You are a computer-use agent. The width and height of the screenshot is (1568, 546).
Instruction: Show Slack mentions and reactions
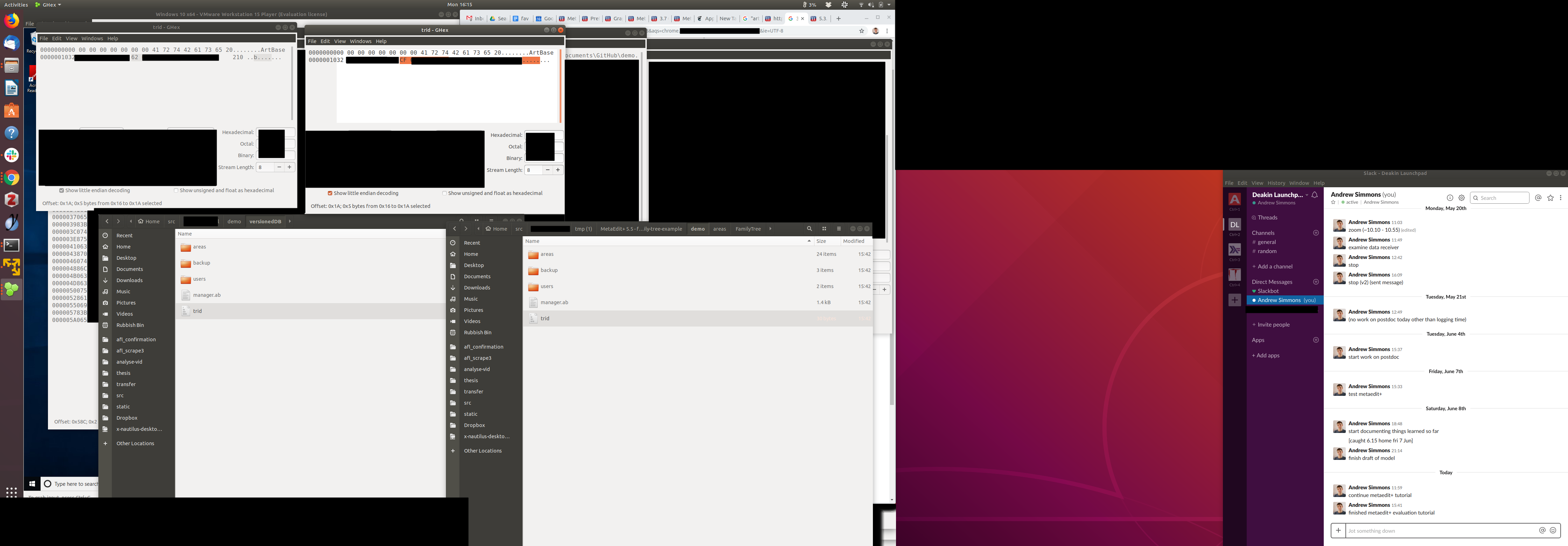1538,198
